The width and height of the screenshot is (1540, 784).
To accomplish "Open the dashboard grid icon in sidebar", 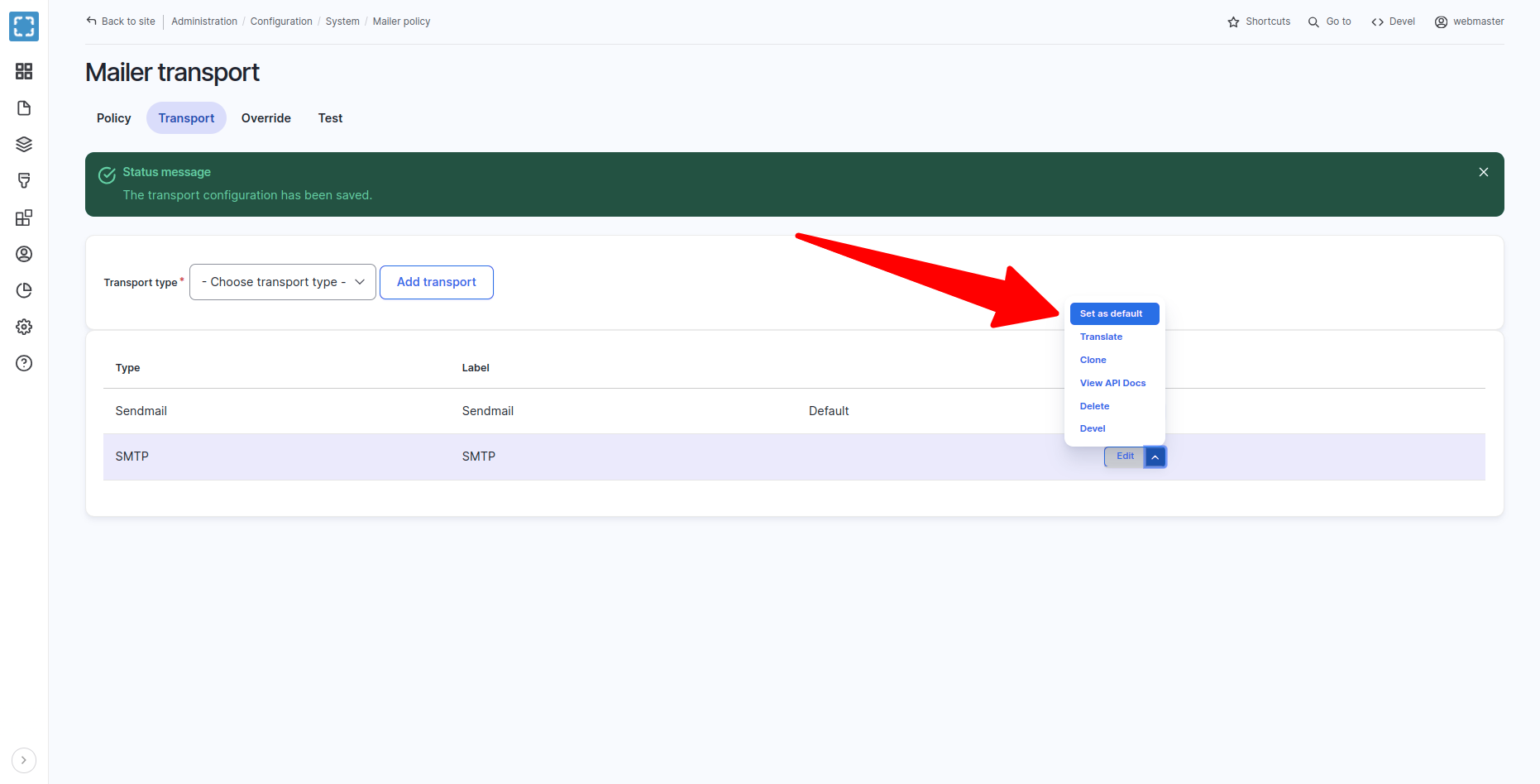I will click(x=24, y=71).
